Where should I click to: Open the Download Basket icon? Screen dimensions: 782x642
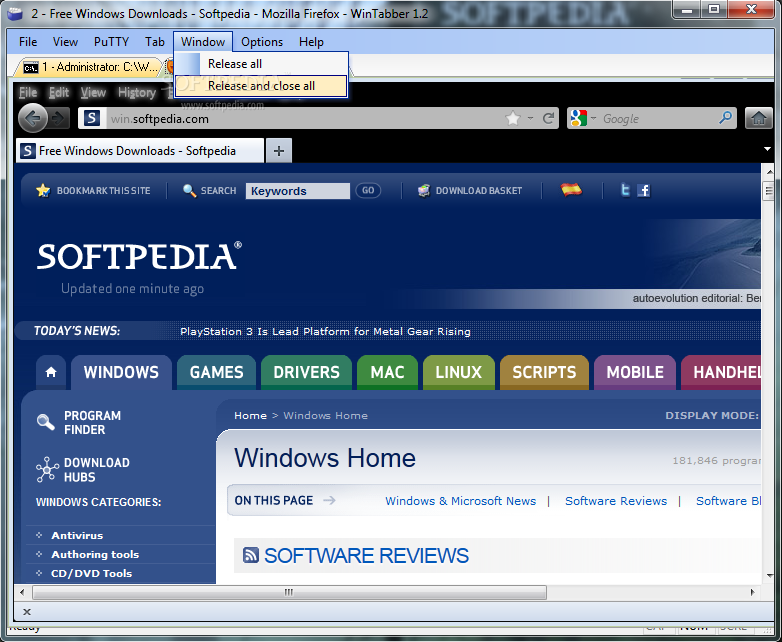(424, 191)
